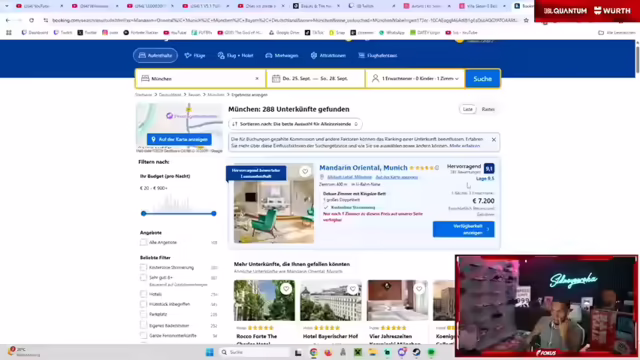
Task: Click the München breadcrumb link
Action: pos(216,95)
